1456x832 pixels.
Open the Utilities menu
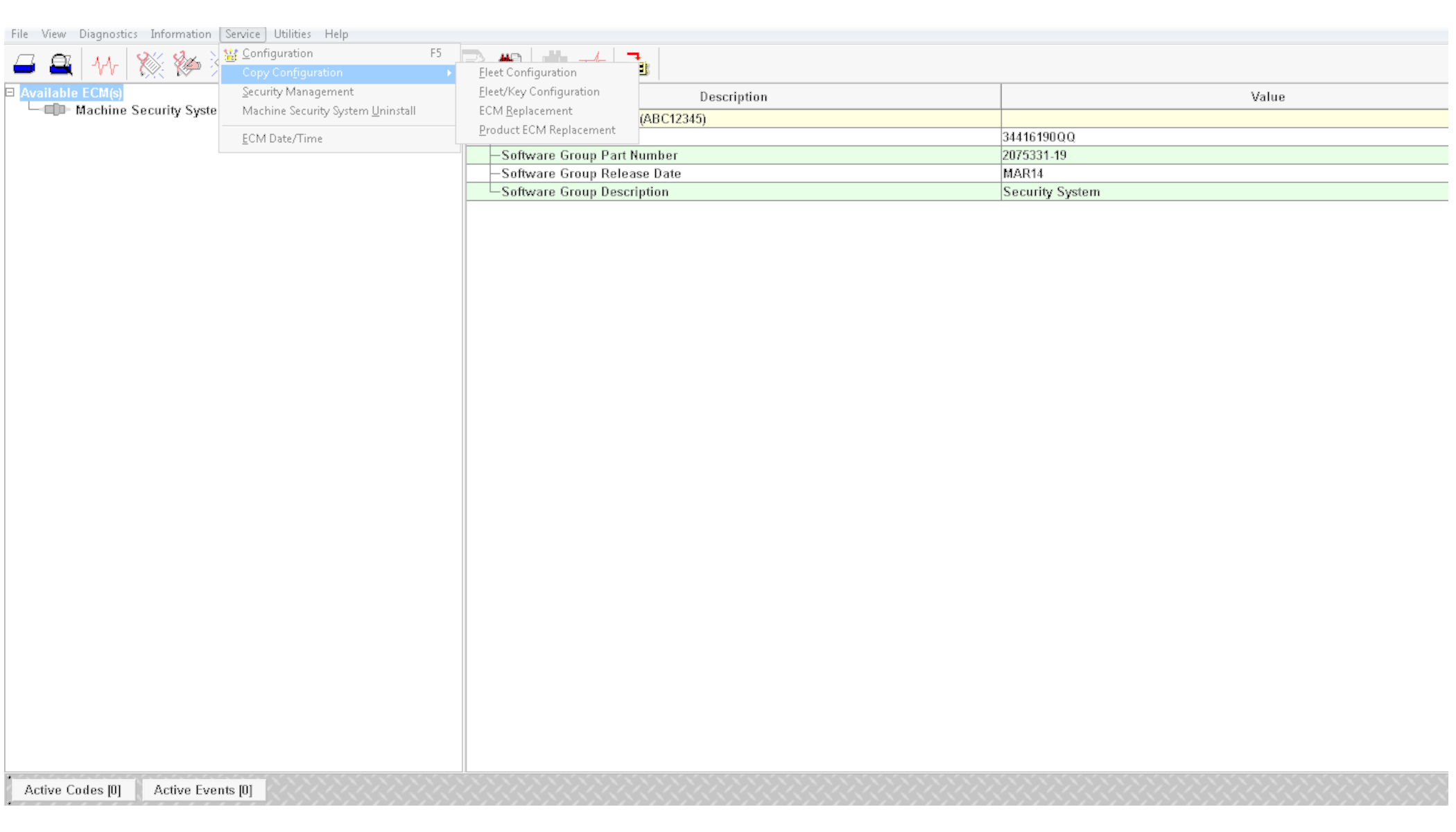[292, 34]
